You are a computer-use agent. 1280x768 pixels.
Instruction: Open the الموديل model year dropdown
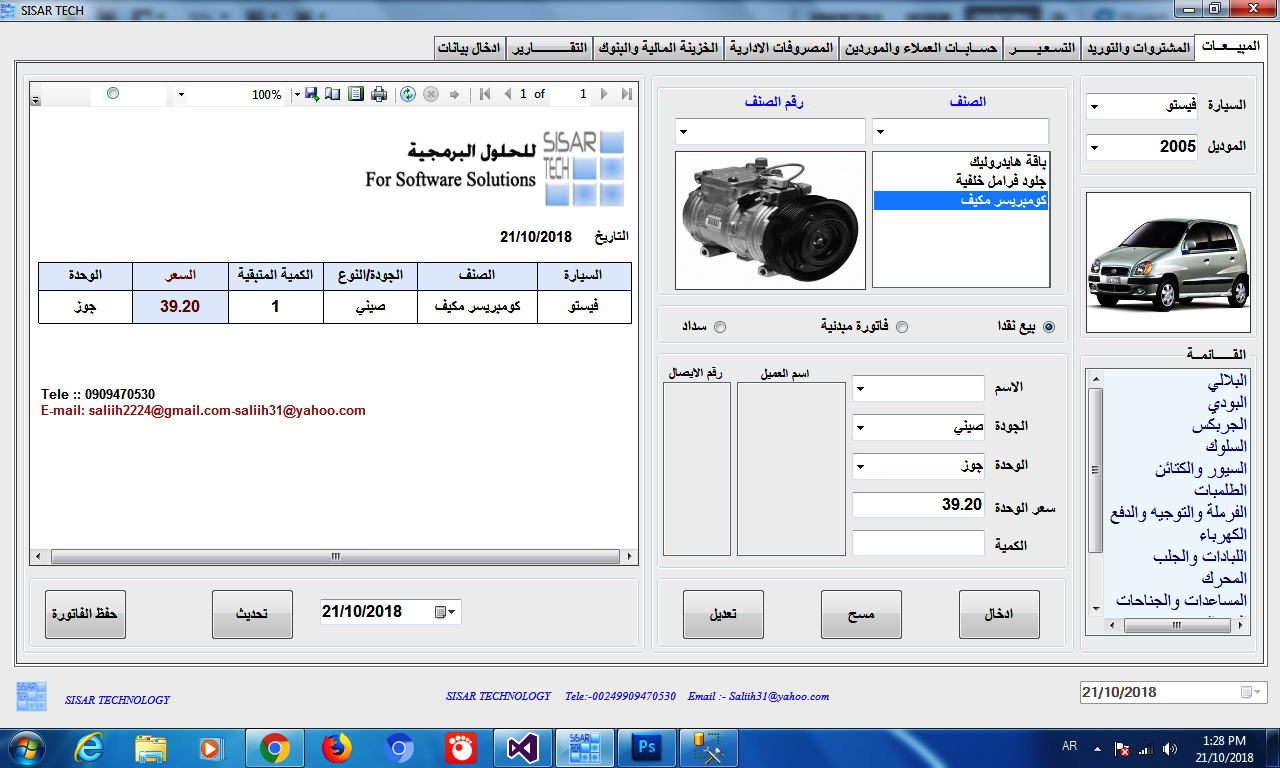(x=1094, y=148)
